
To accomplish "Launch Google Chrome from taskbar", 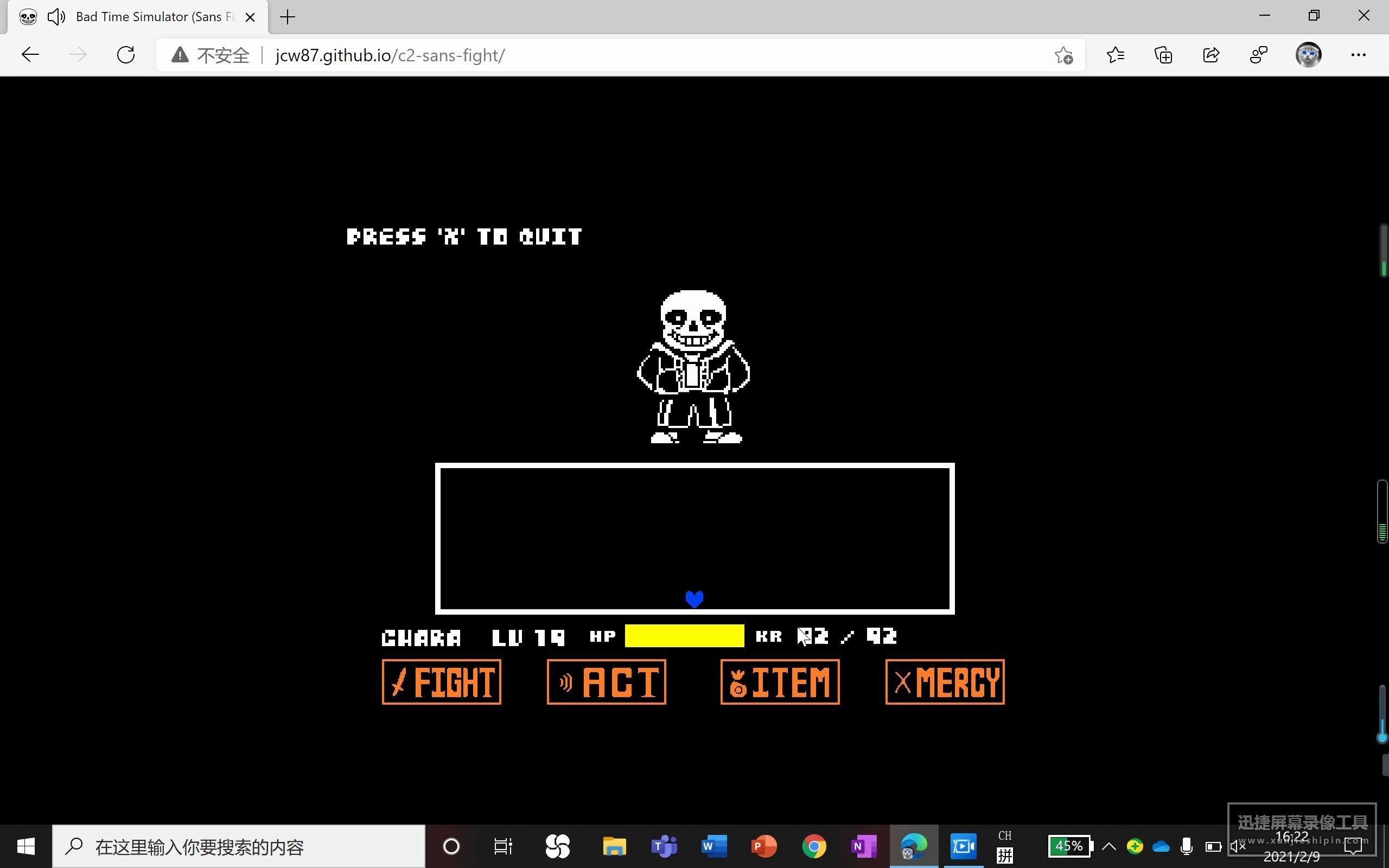I will click(x=814, y=846).
